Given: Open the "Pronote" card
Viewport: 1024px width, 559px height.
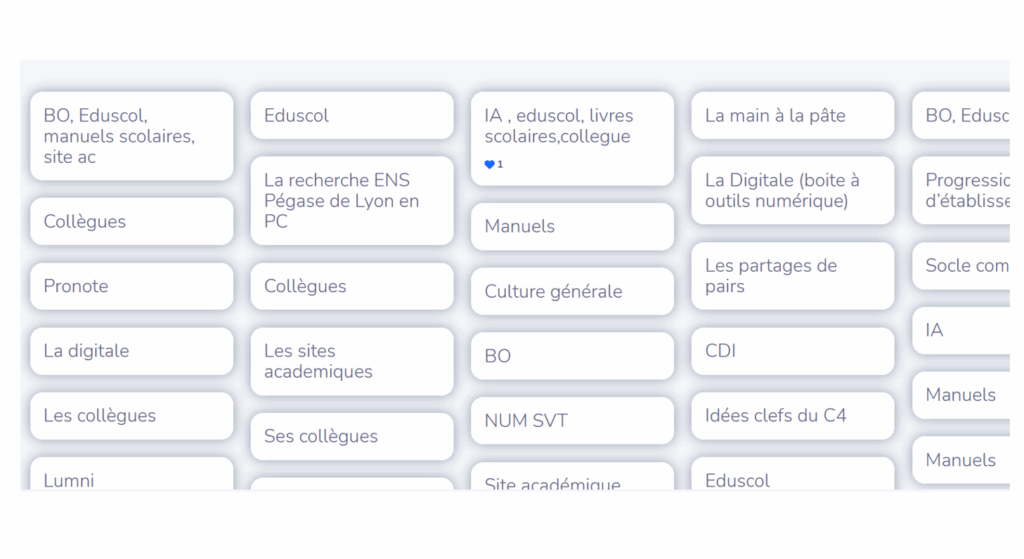Looking at the screenshot, I should click(131, 286).
